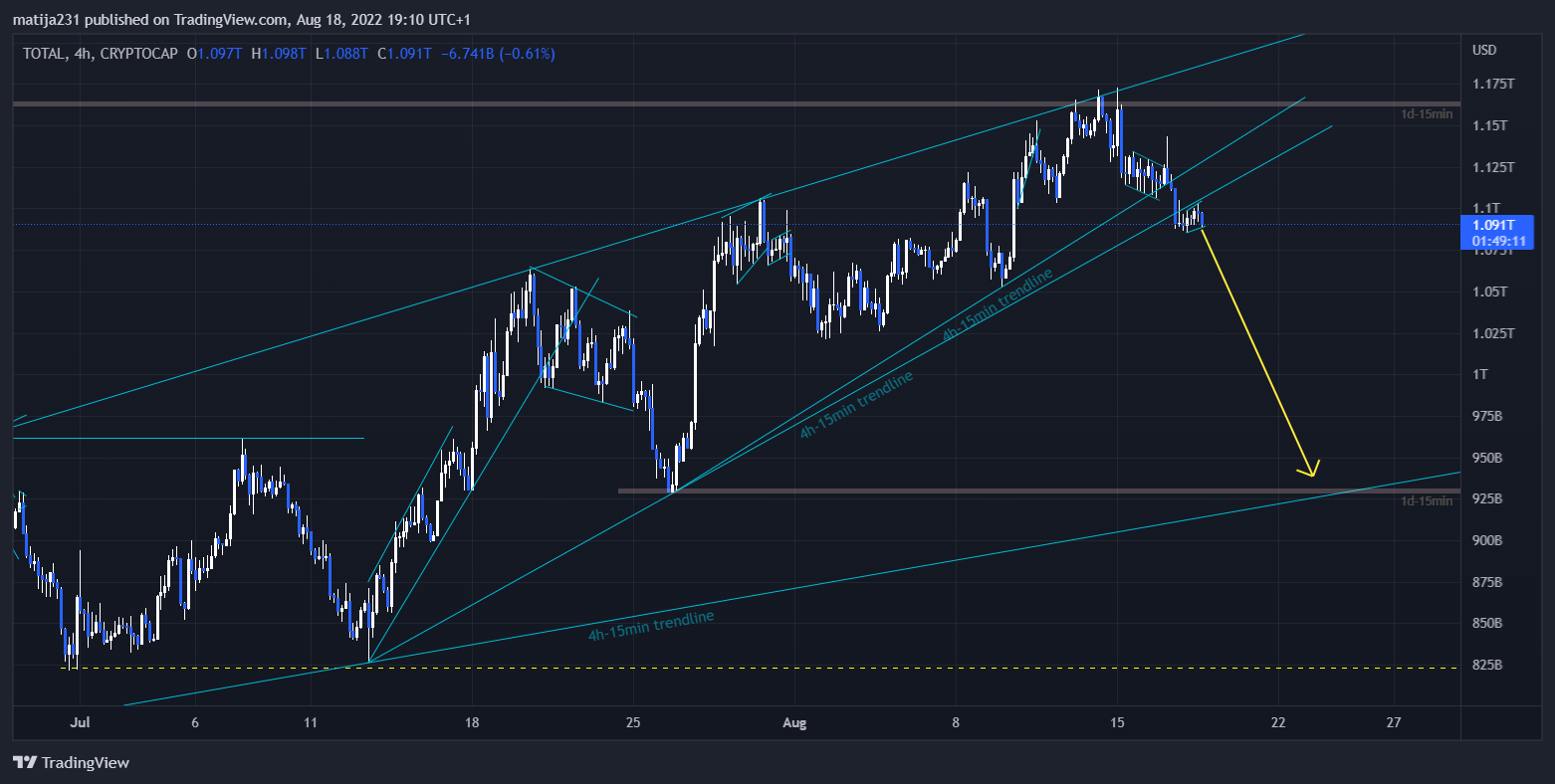Click the high value H1.098T
This screenshot has width=1555, height=784.
[278, 54]
